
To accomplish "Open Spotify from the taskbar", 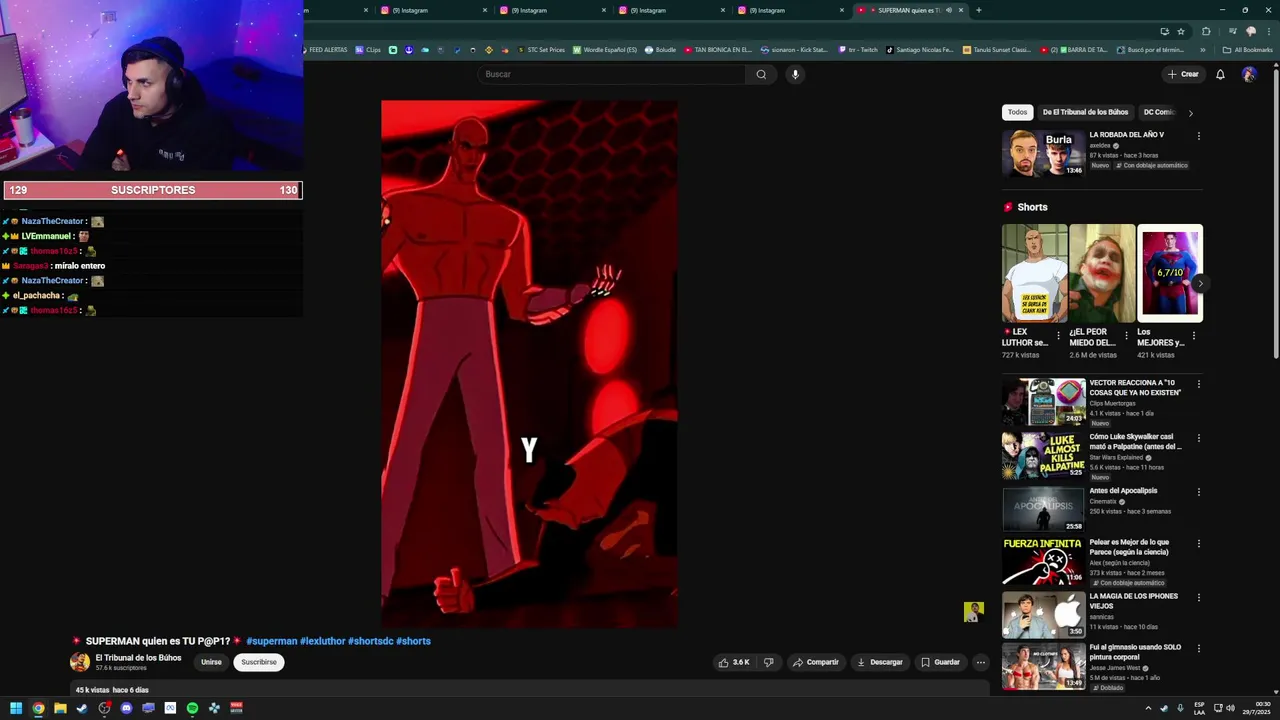I will 192,708.
